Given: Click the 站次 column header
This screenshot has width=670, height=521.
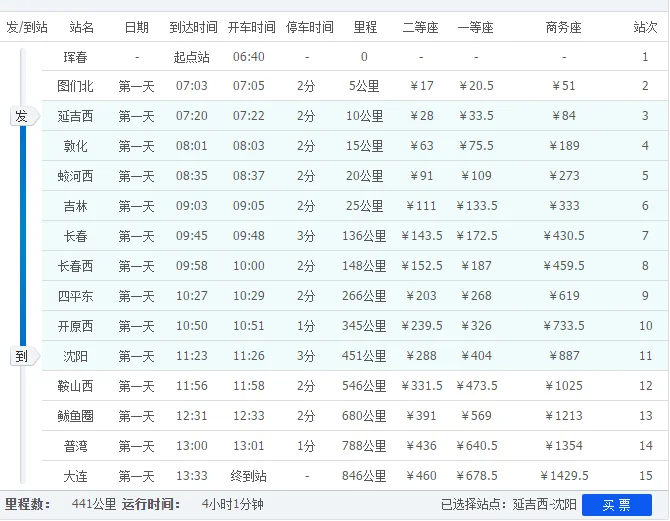Looking at the screenshot, I should coord(645,27).
